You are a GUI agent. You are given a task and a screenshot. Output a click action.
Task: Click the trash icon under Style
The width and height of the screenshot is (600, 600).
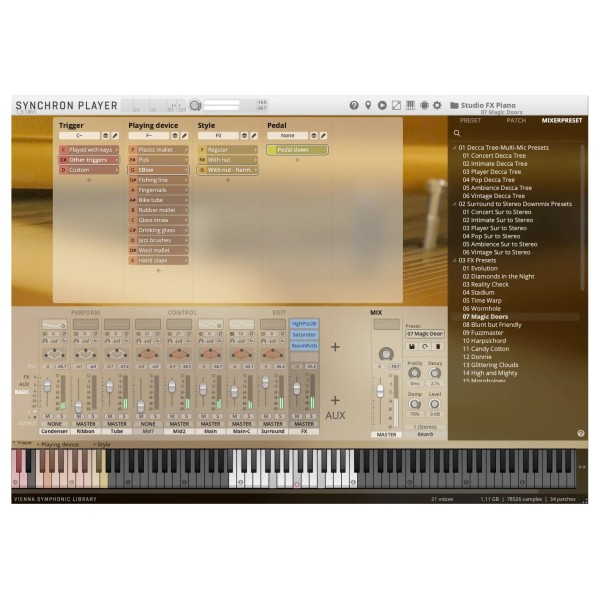point(244,135)
